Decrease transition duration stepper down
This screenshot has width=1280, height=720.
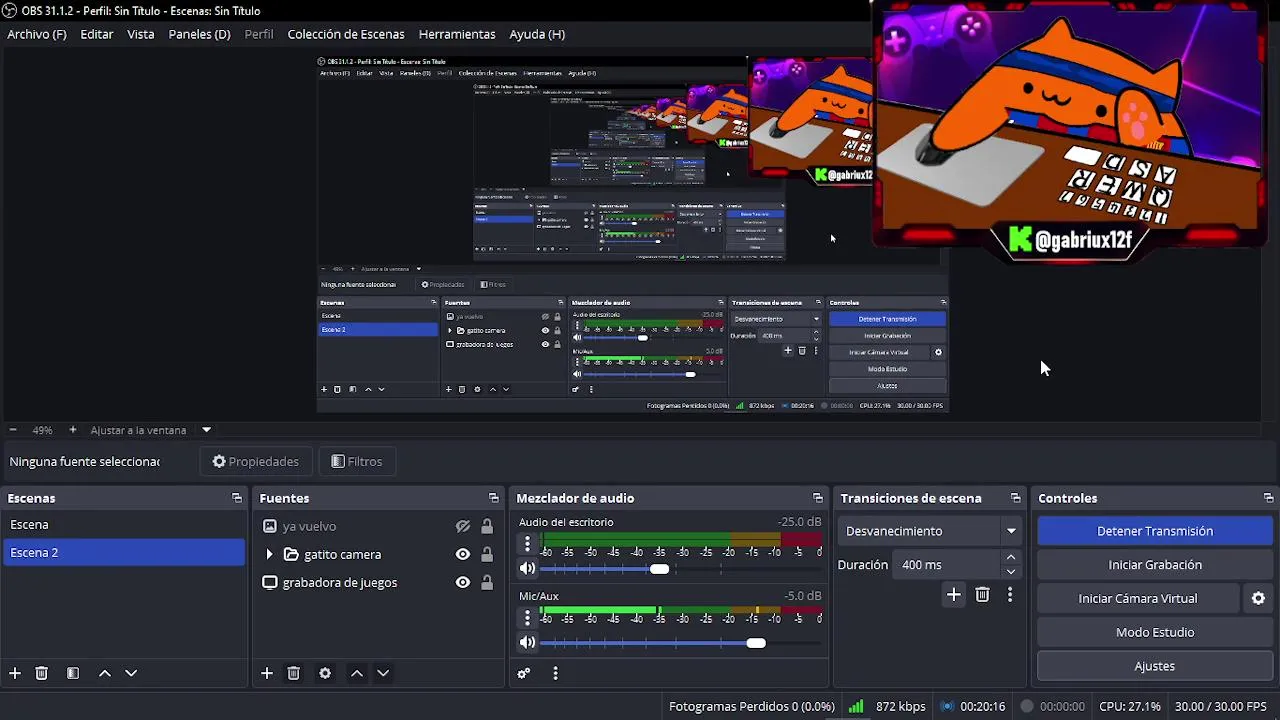point(1011,572)
